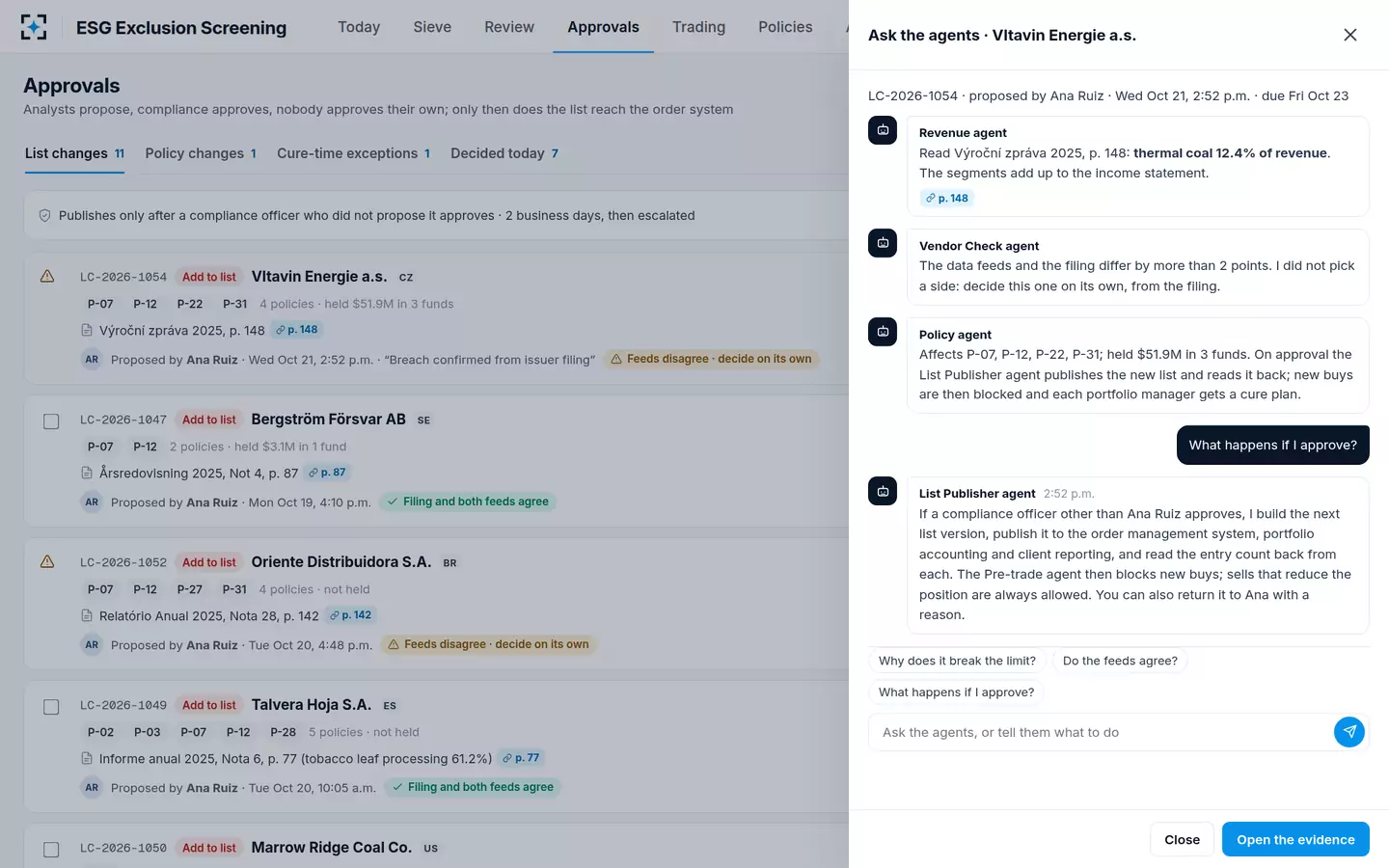Screen dimensions: 1389x868
Task: Click the Revenue agent avatar icon
Action: [883, 130]
